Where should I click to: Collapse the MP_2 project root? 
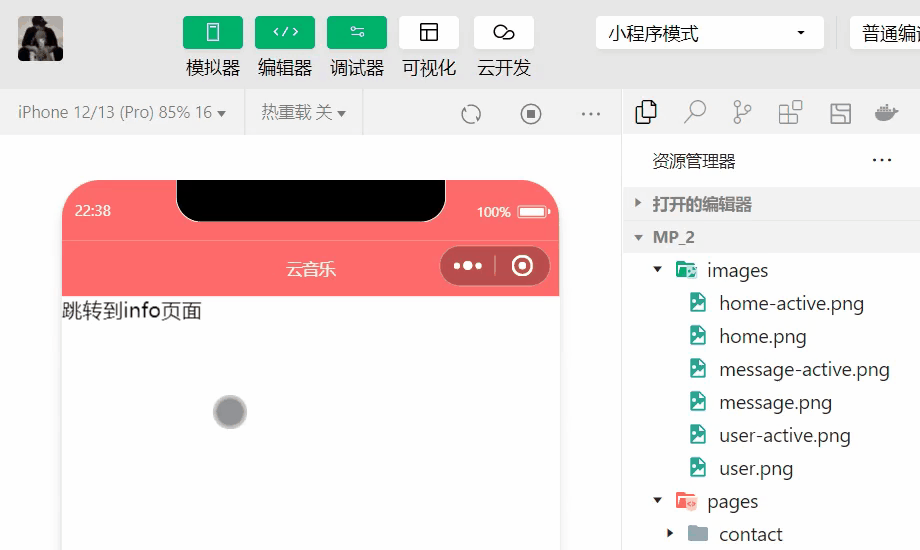pyautogui.click(x=772, y=237)
